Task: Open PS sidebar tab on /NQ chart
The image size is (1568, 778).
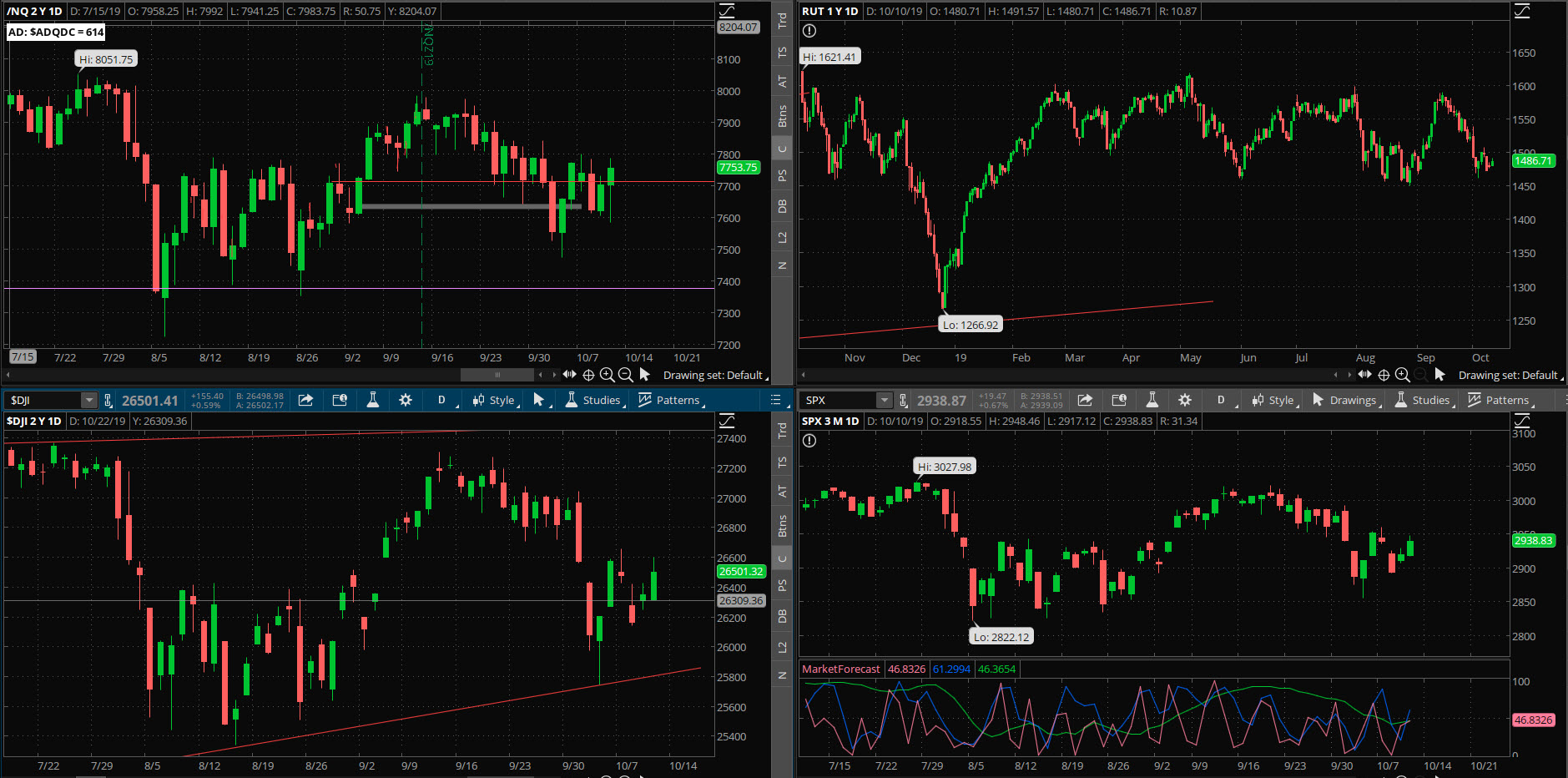Action: tap(782, 175)
